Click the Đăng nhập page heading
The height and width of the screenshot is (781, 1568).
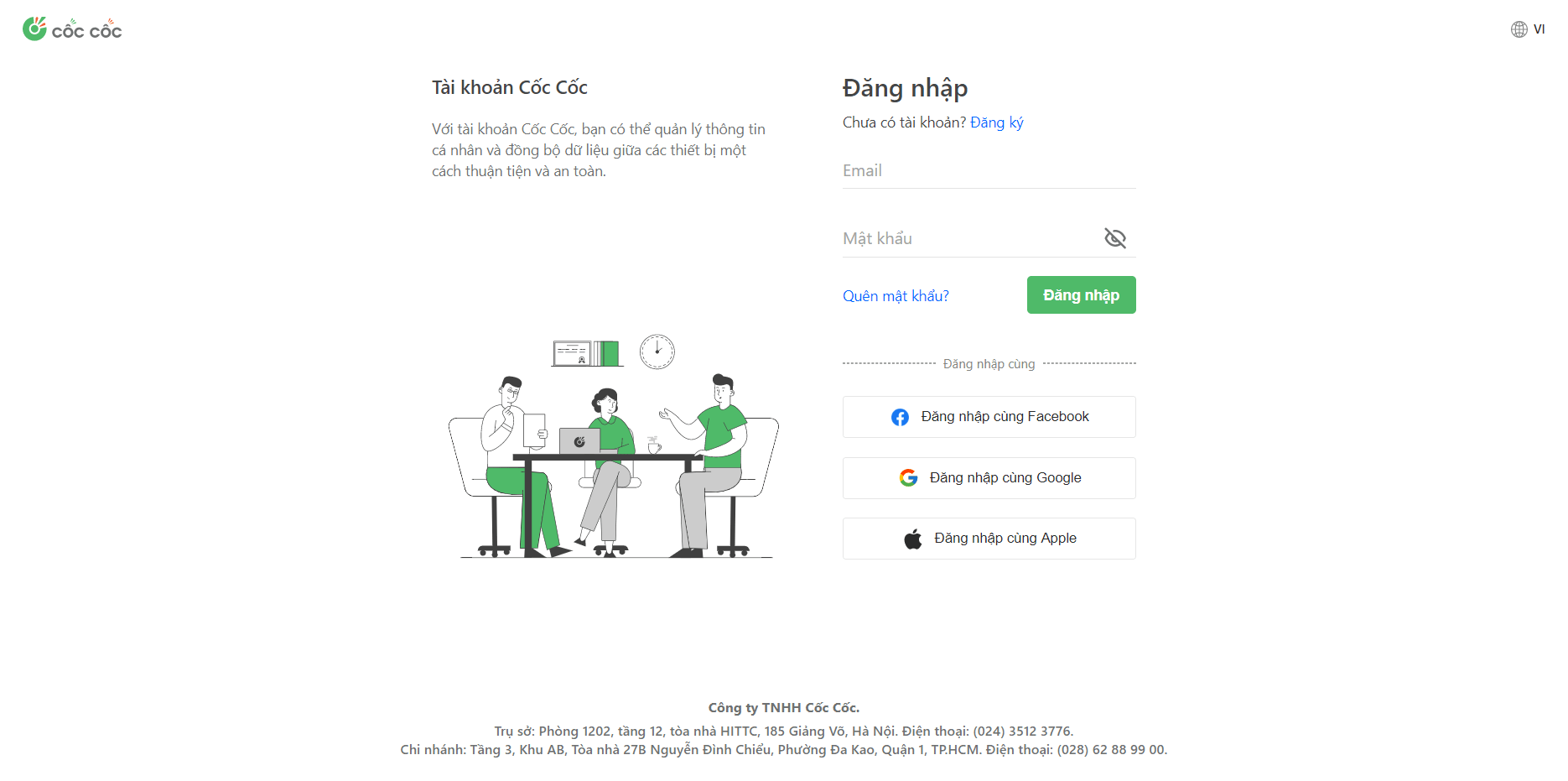905,88
